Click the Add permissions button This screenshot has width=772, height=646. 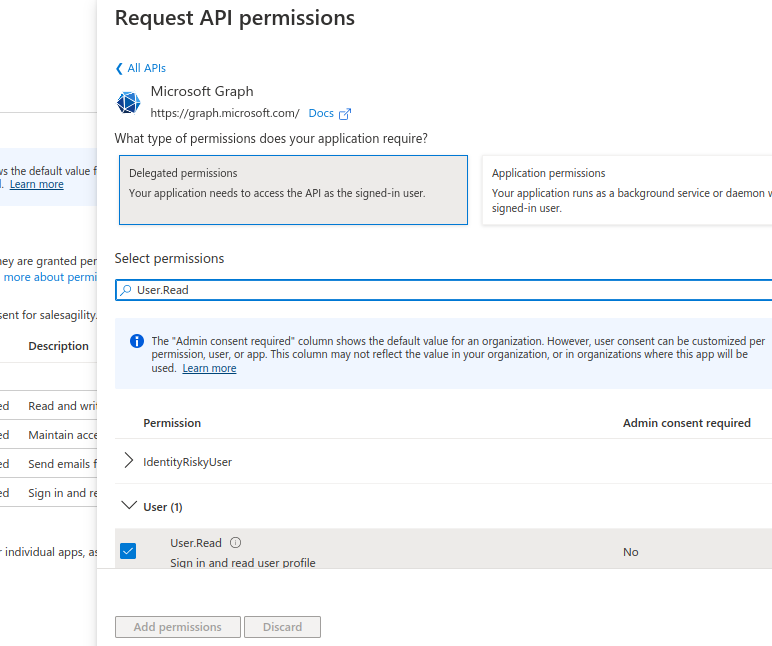click(x=178, y=627)
